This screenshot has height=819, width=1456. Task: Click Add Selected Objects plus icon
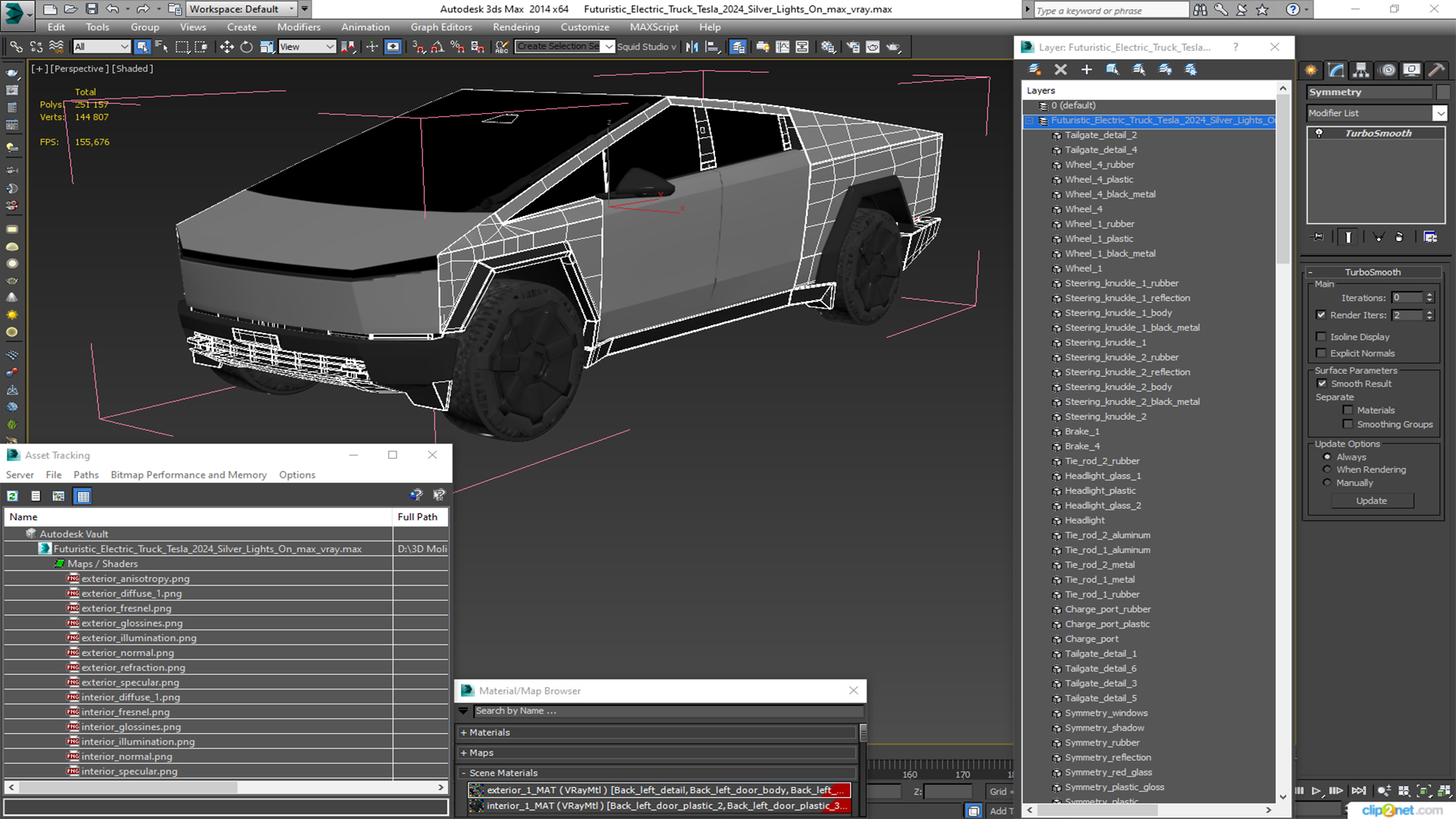pos(1086,70)
